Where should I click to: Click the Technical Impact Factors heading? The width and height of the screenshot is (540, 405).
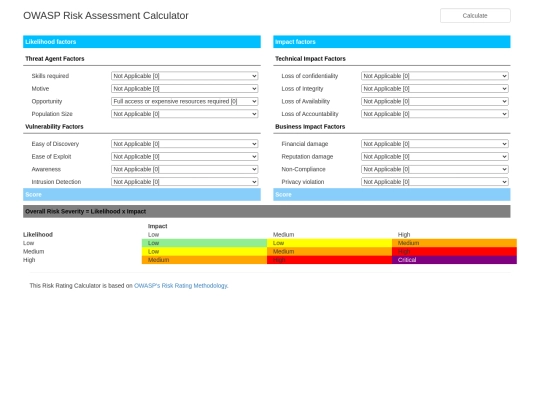click(310, 59)
